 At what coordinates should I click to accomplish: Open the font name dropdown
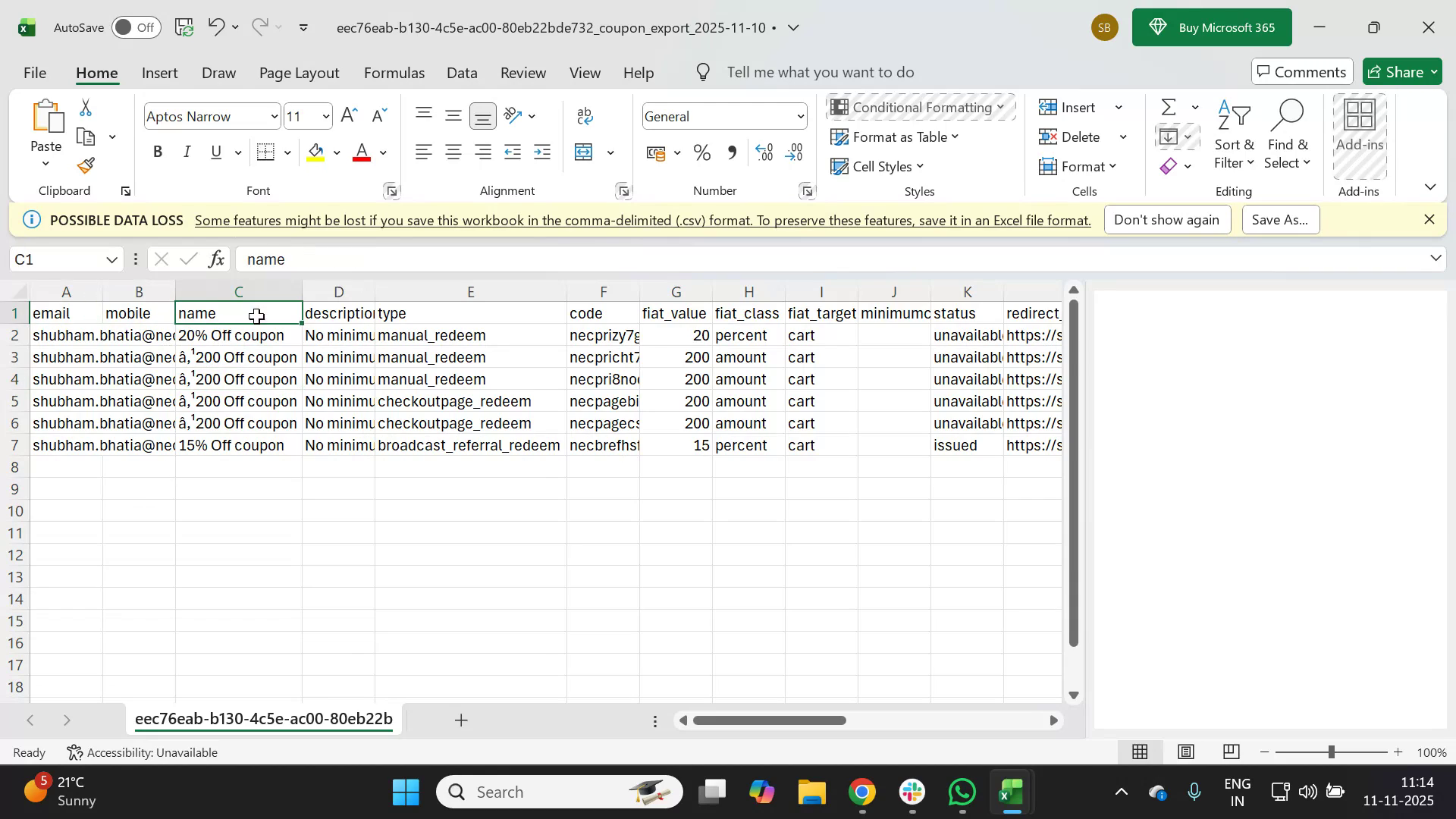point(273,116)
